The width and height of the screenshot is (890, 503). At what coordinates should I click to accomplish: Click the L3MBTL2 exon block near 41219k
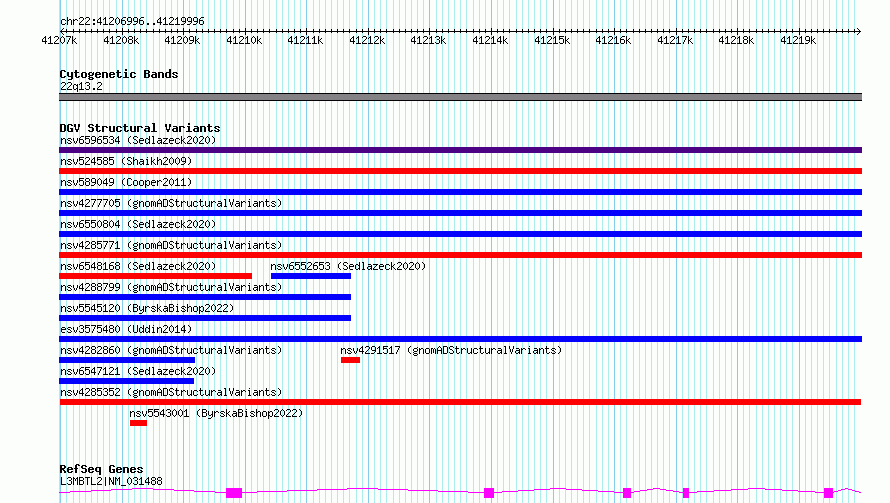(x=828, y=493)
